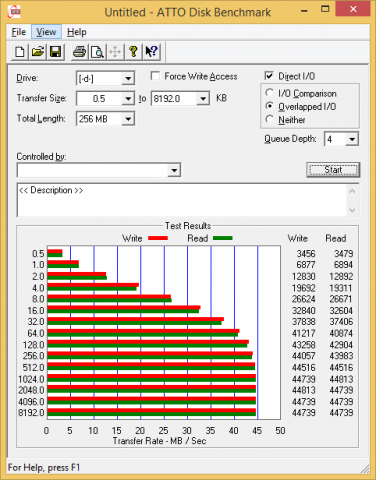Click the move arrows toolbar icon
This screenshot has width=376, height=480.
115,52
